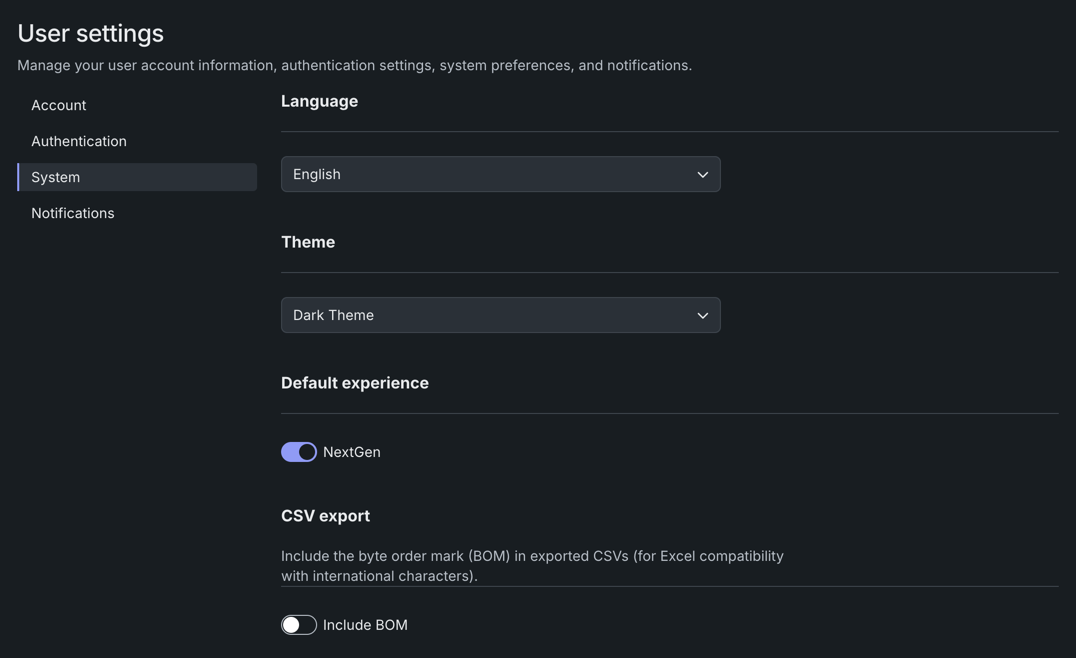The width and height of the screenshot is (1076, 658).
Task: Open the Dark Theme dropdown
Action: [x=500, y=315]
